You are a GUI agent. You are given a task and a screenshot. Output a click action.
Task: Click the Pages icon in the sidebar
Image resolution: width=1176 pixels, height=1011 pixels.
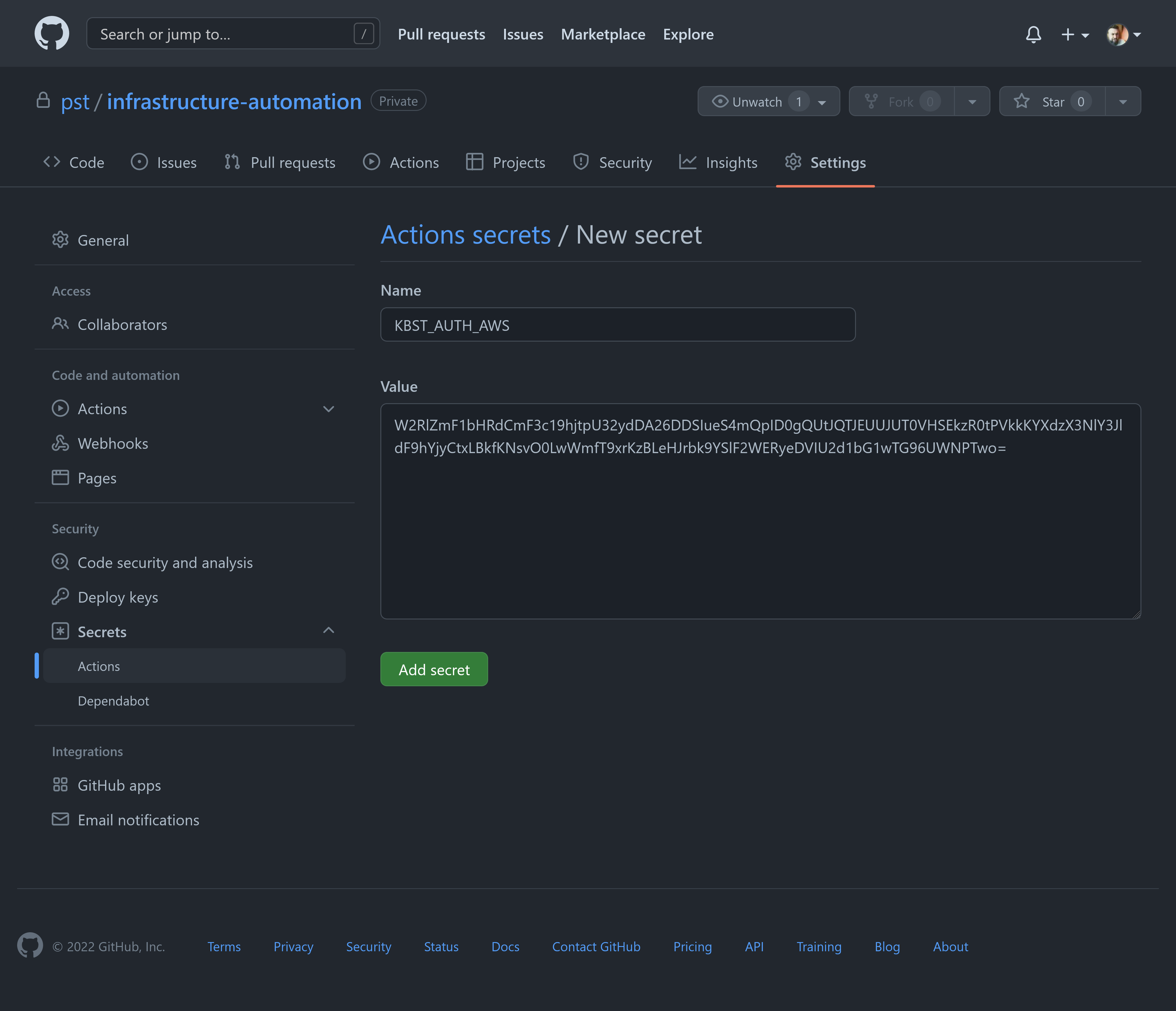coord(60,477)
